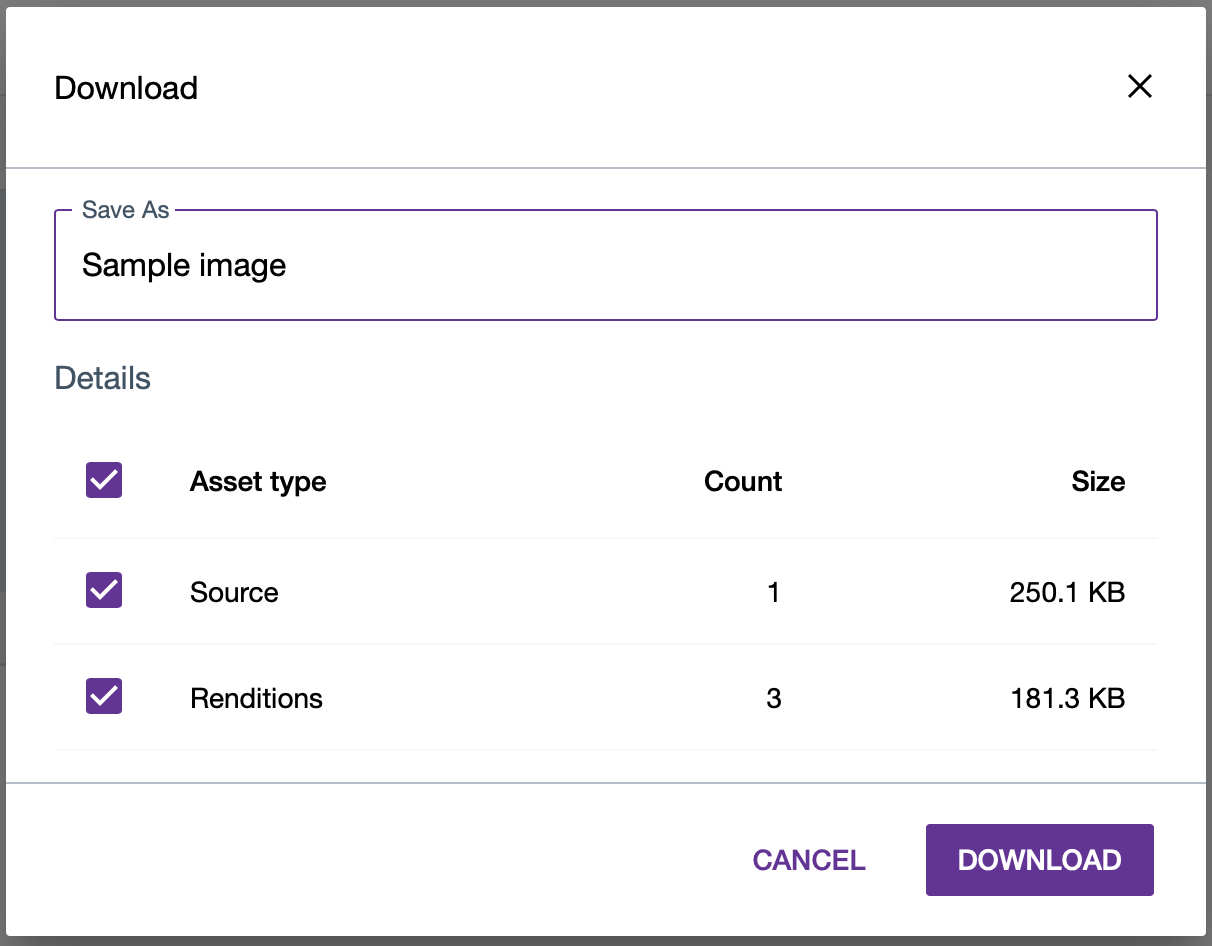This screenshot has height=946, width=1212.
Task: Click the Renditions count value of 3
Action: click(774, 698)
